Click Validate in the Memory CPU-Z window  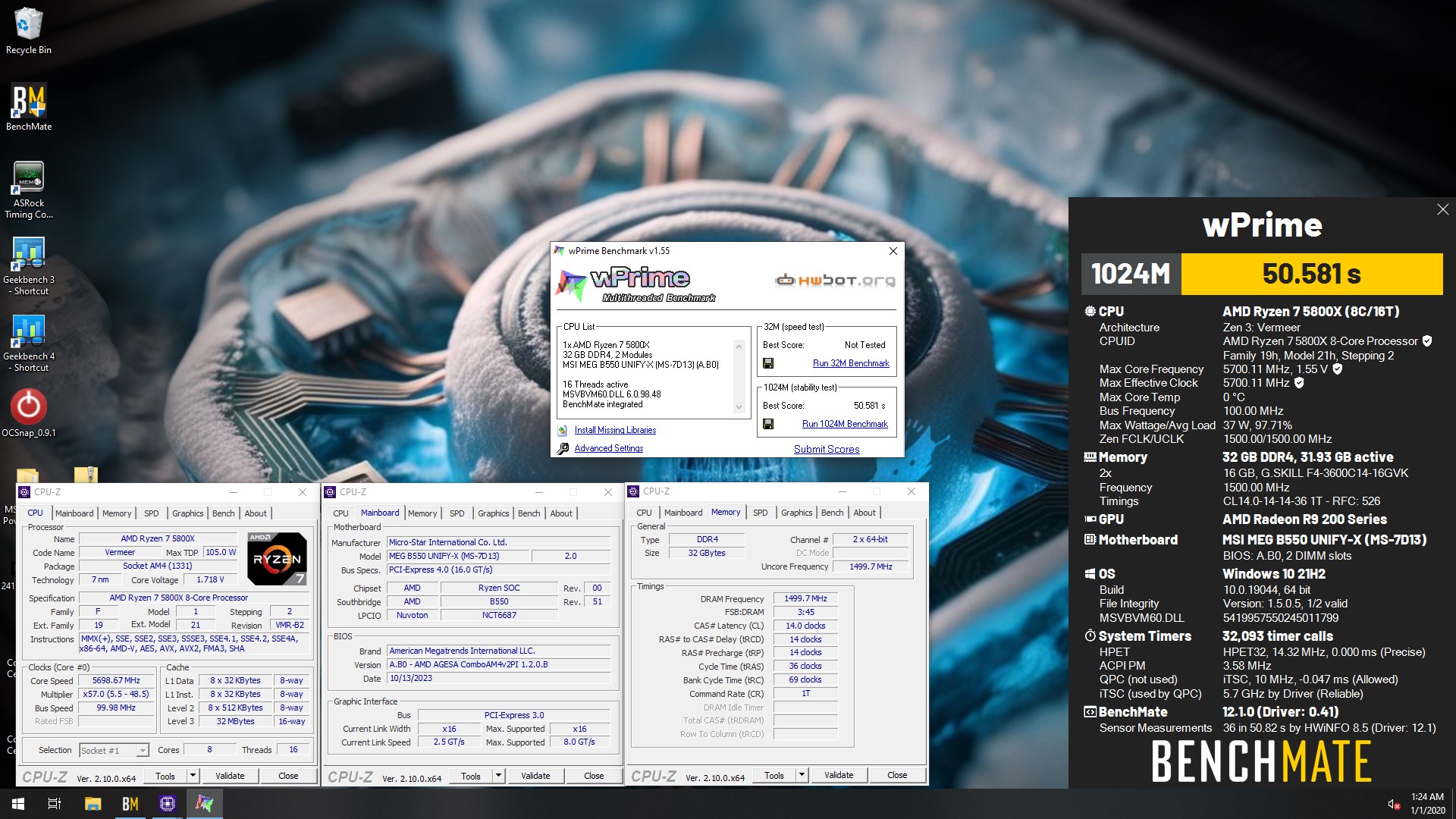click(839, 775)
